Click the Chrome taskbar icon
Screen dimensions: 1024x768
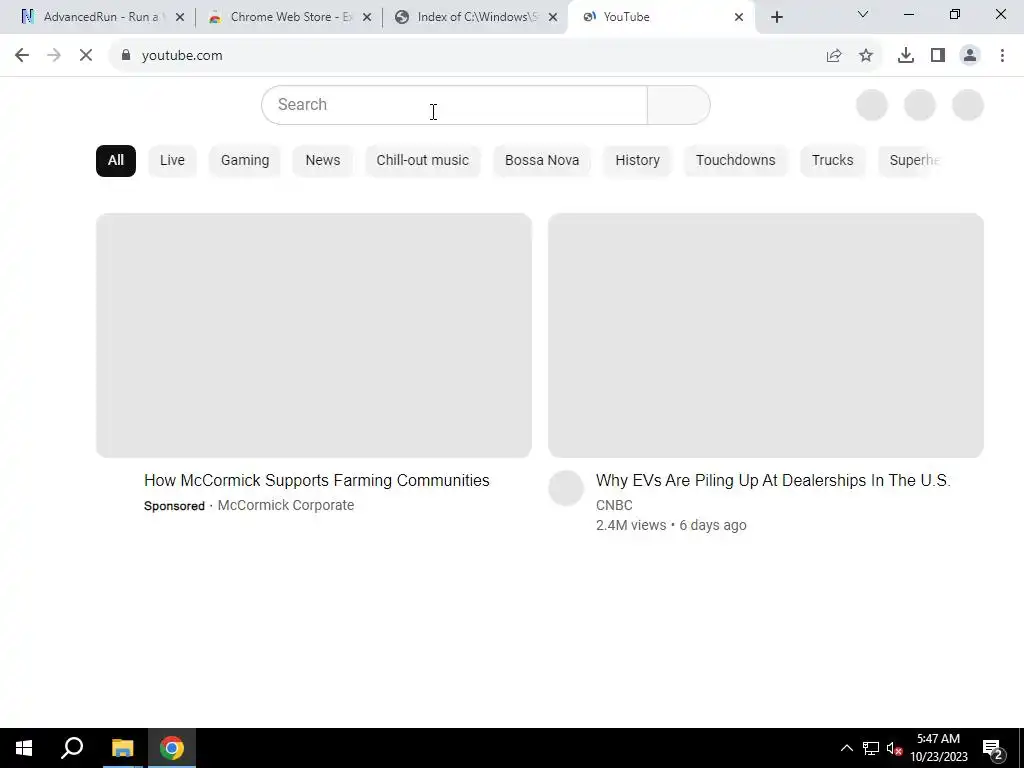[172, 748]
